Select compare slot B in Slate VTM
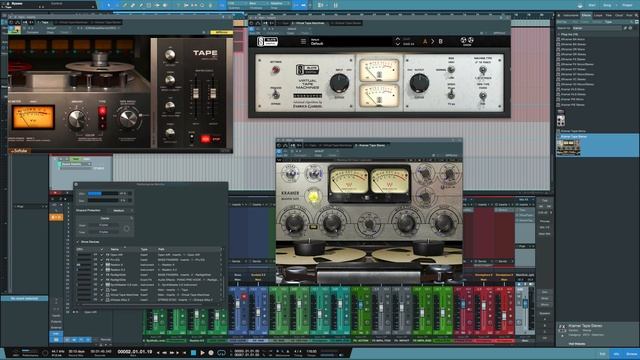Screen dimensions: 640x360 (440, 41)
